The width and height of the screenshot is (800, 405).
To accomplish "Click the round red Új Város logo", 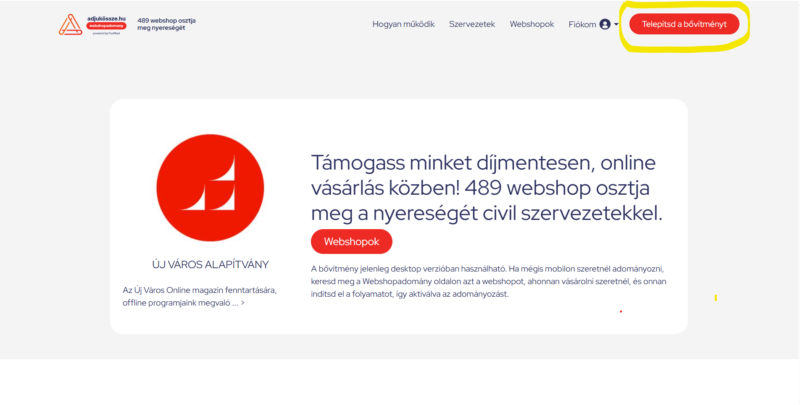I will (210, 188).
